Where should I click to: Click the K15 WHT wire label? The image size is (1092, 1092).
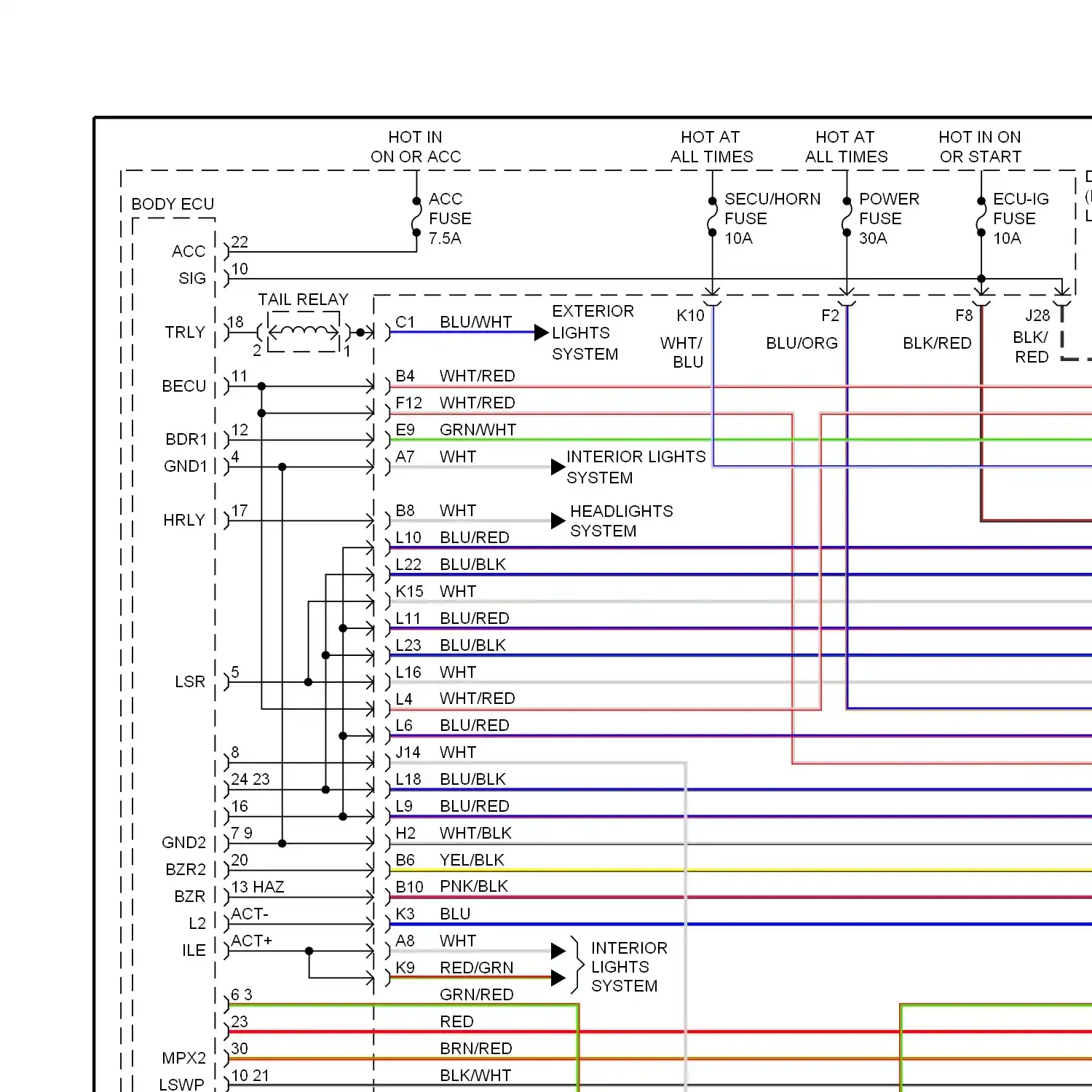[x=435, y=592]
